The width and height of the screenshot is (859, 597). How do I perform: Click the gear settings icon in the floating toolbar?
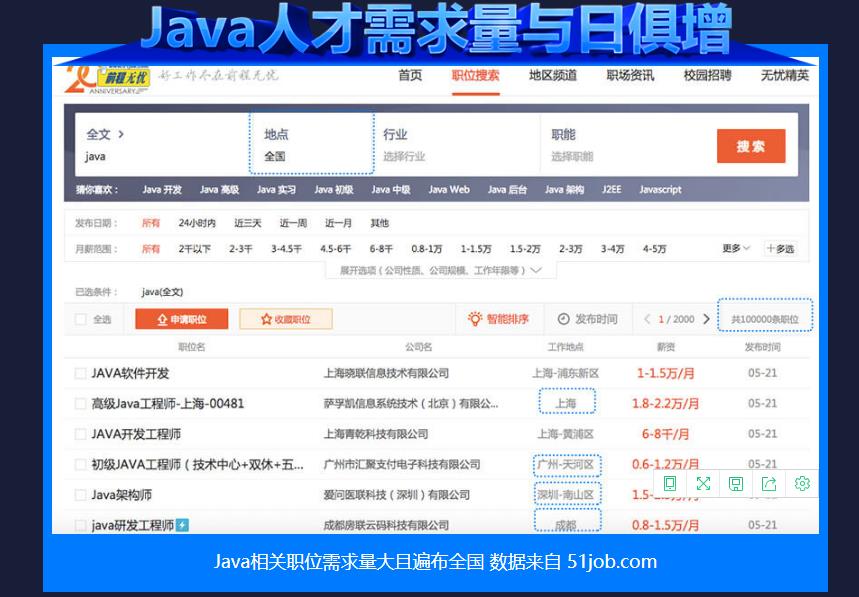click(801, 483)
